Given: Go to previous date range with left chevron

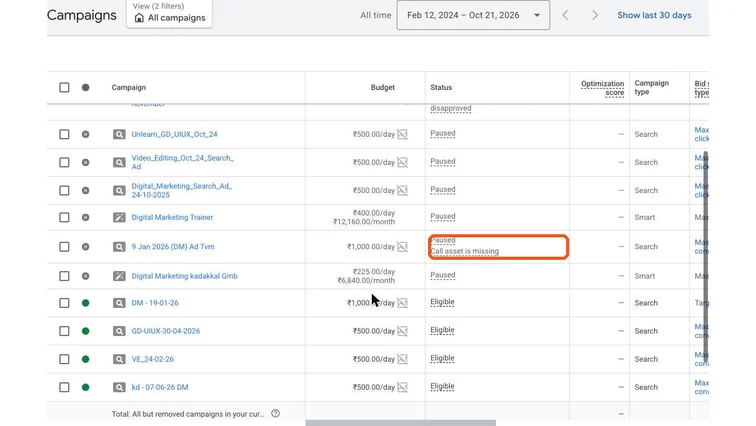Looking at the screenshot, I should (x=565, y=15).
